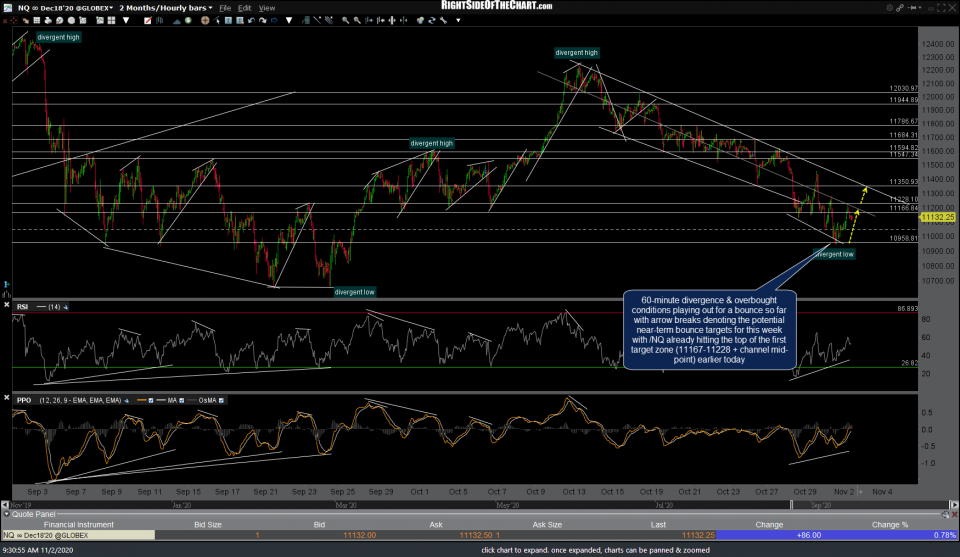Viewport: 960px width, 557px height.
Task: Open the View menu
Action: click(x=267, y=8)
